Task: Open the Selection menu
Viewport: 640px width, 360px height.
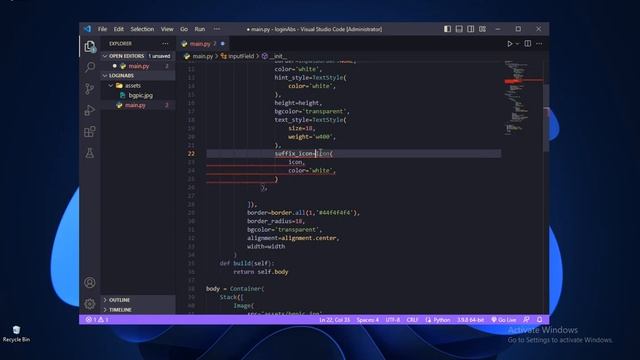Action: pyautogui.click(x=142, y=29)
